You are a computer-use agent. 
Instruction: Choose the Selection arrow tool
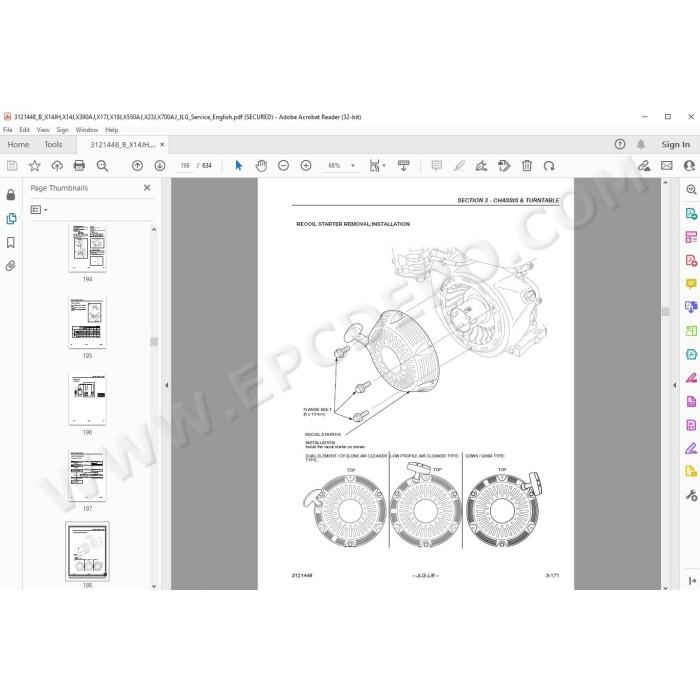click(x=238, y=166)
